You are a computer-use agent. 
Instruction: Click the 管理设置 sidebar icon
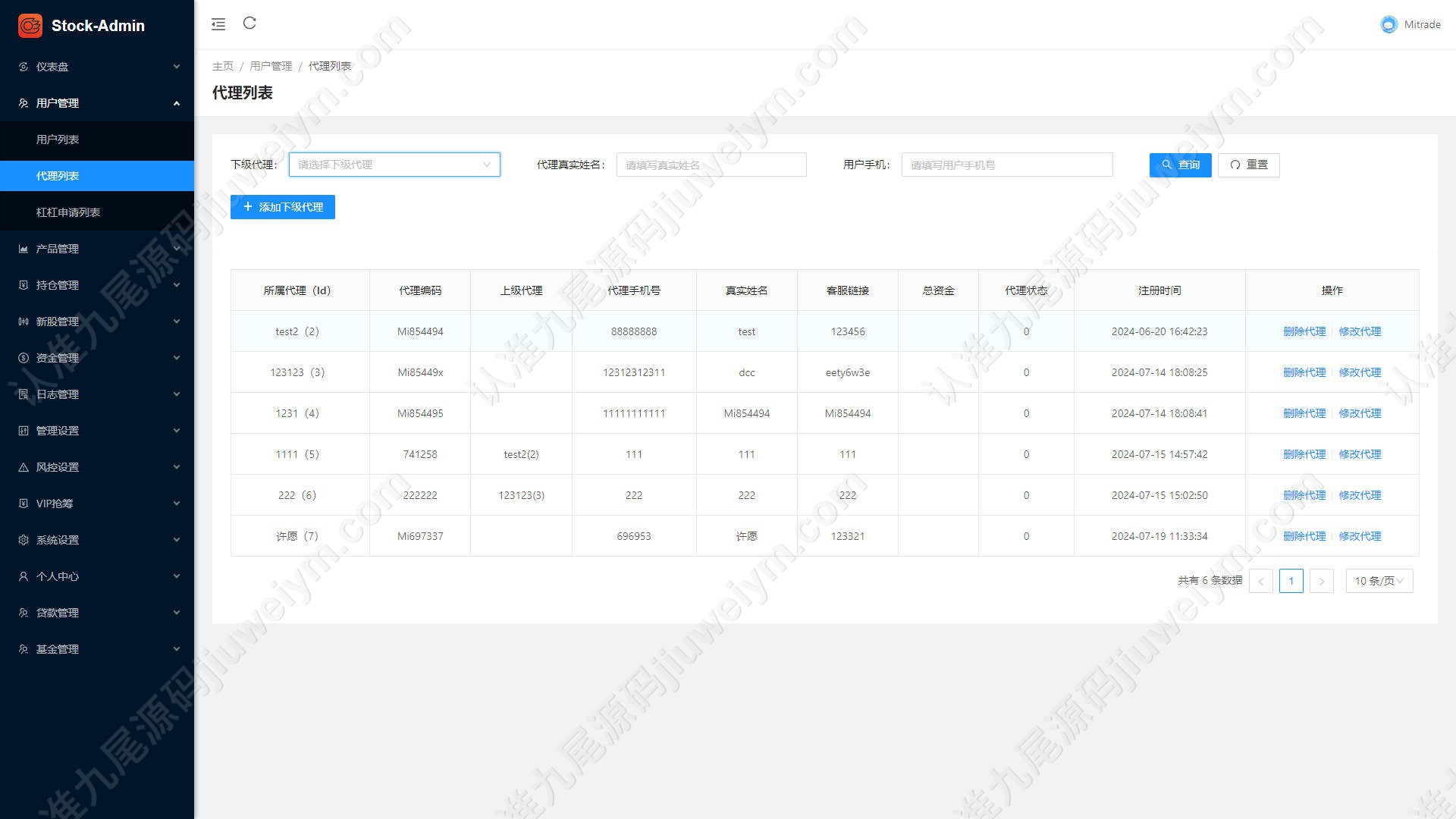point(24,431)
